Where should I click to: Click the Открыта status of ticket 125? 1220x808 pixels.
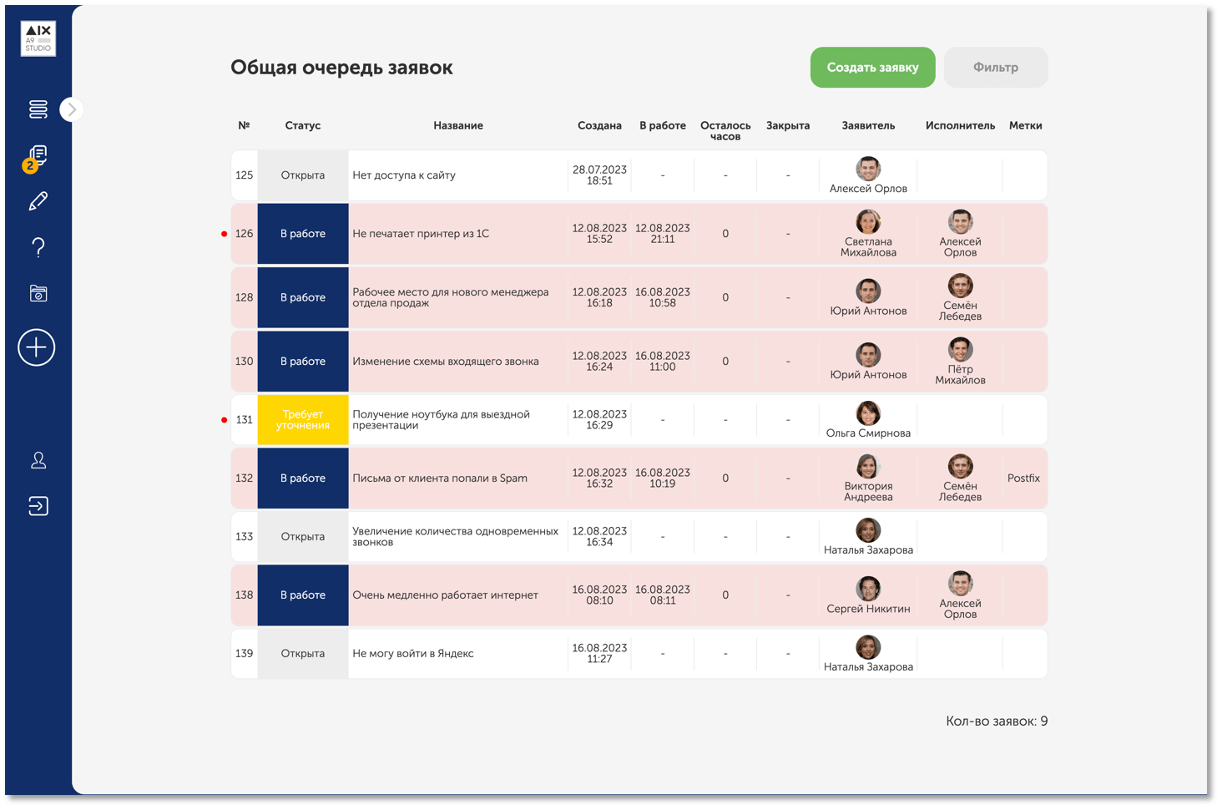[x=303, y=175]
